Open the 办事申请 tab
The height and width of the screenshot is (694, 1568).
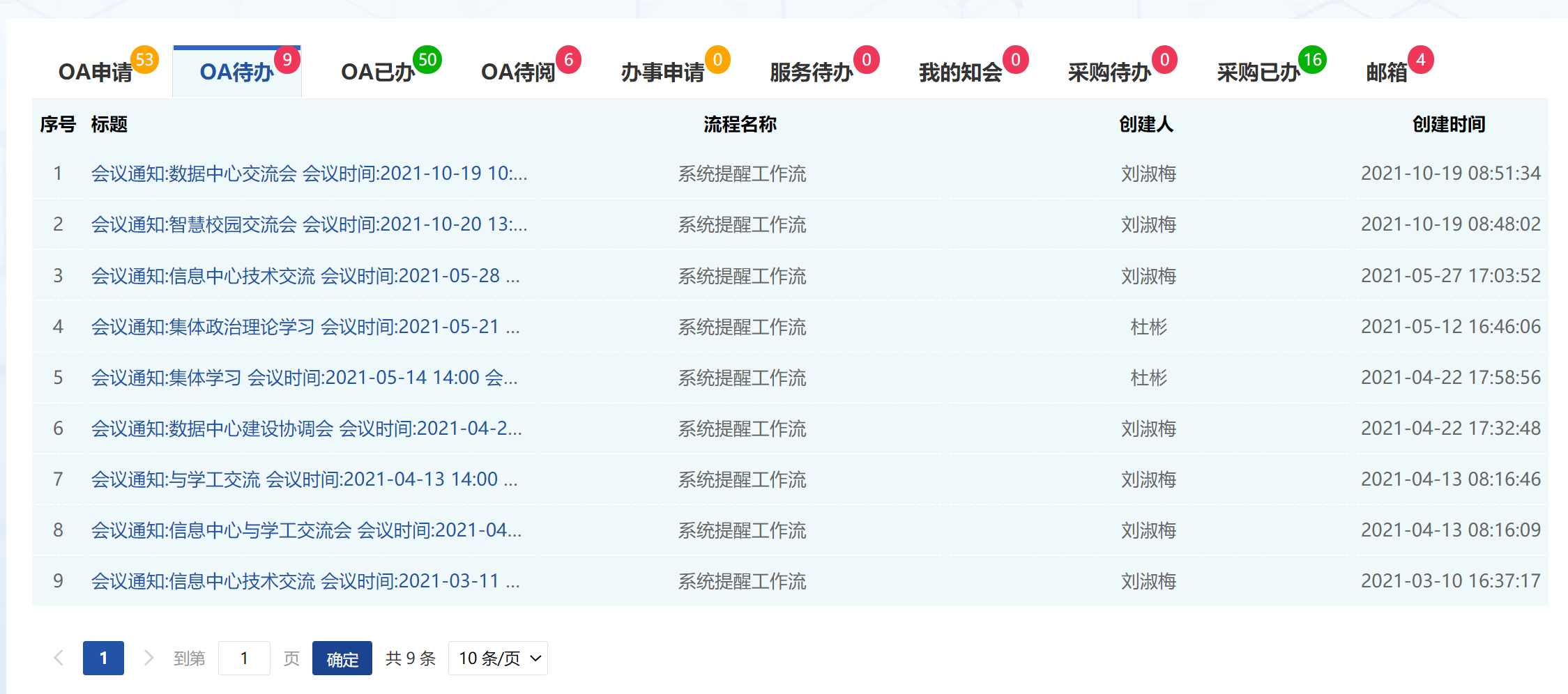pyautogui.click(x=662, y=72)
